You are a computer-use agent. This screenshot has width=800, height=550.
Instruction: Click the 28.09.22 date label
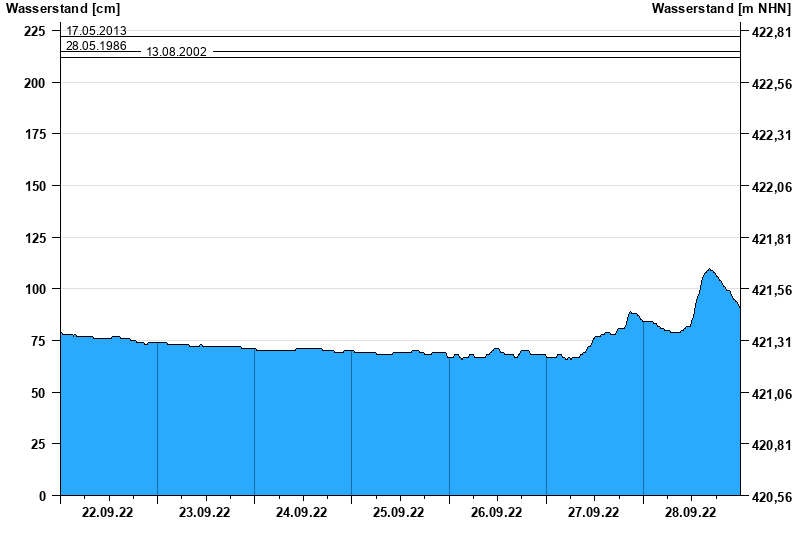[x=691, y=512]
